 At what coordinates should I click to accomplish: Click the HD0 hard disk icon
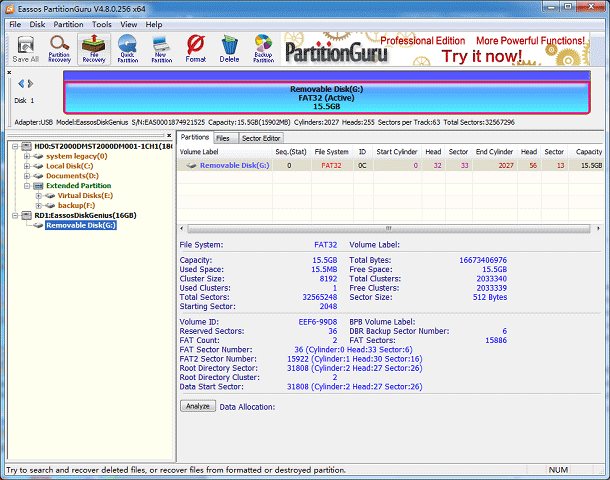point(26,146)
